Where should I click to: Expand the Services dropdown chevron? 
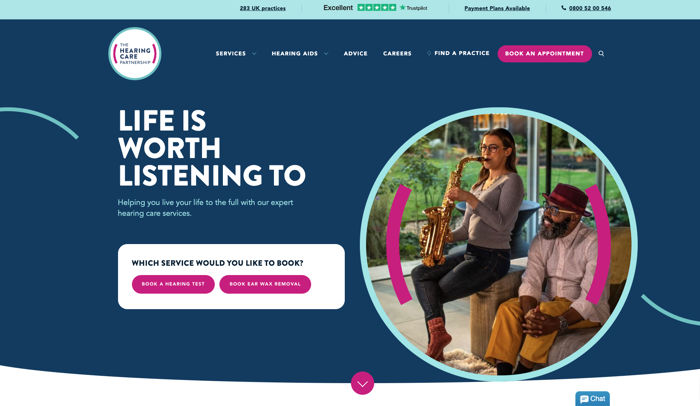[254, 54]
